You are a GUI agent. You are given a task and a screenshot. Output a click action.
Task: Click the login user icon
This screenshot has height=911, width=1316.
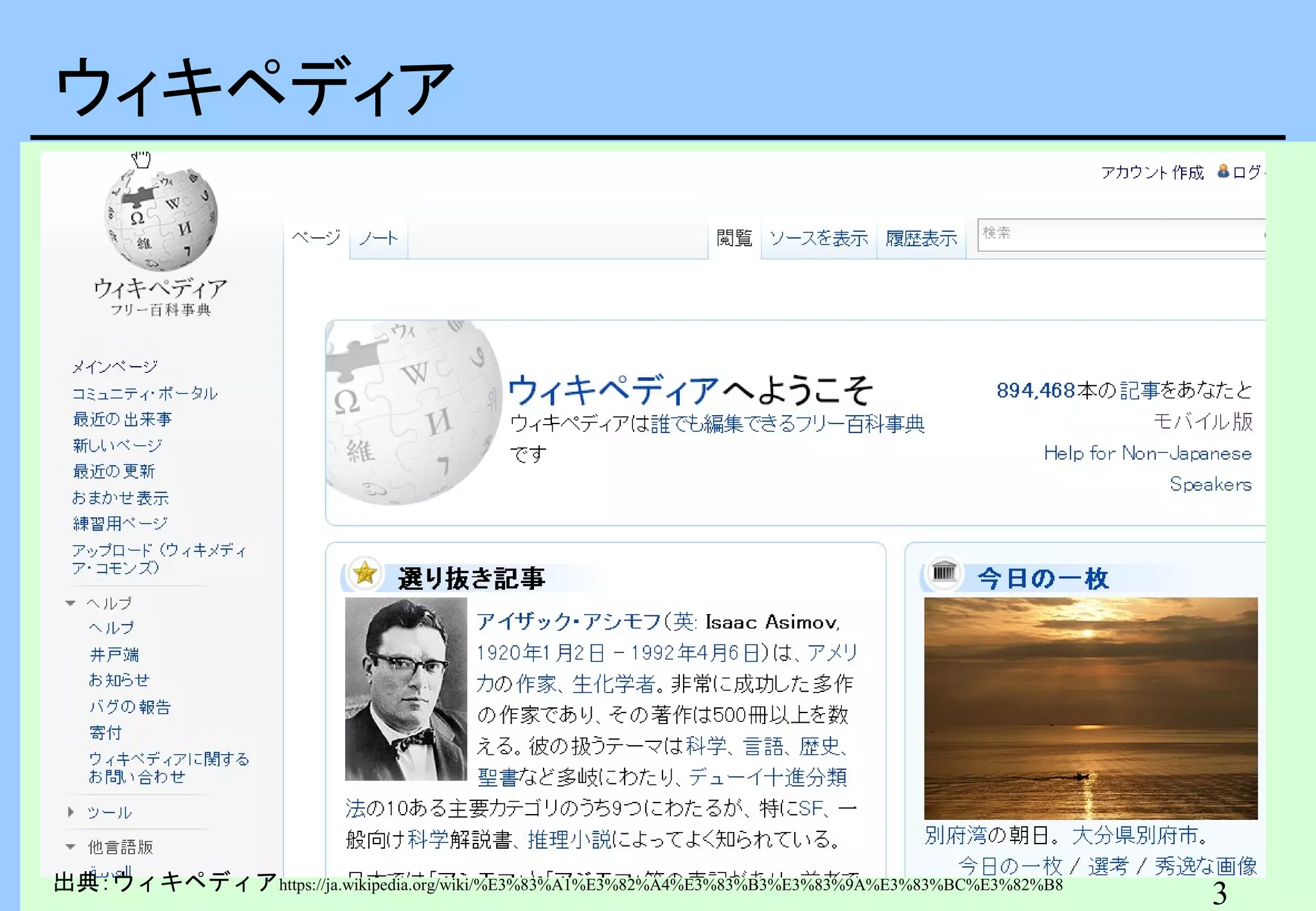point(1223,171)
